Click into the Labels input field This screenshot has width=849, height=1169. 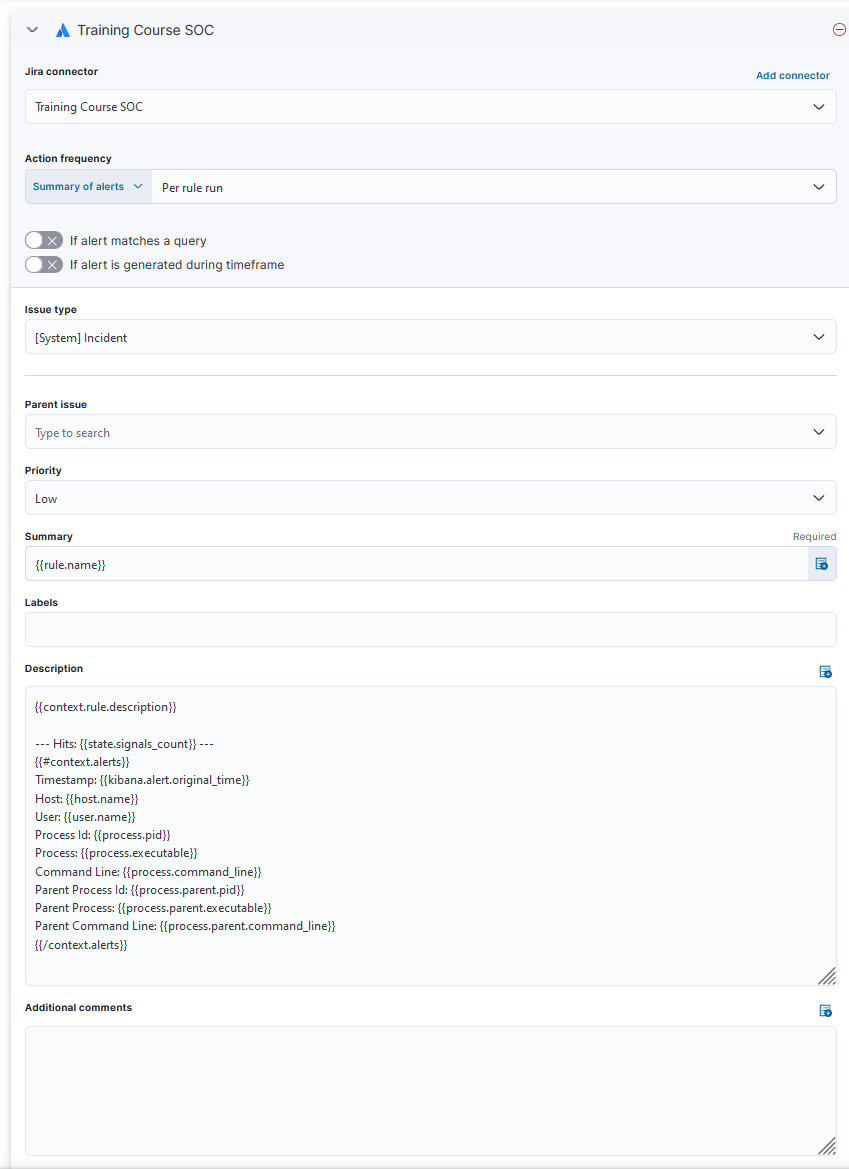click(430, 629)
